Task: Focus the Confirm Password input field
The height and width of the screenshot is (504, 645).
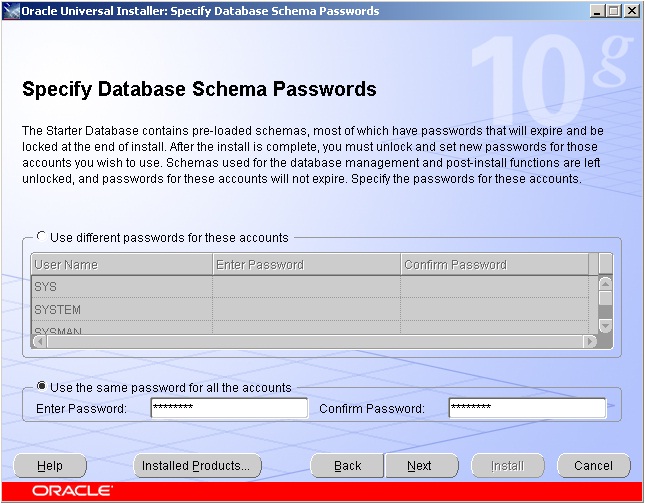Action: [527, 408]
